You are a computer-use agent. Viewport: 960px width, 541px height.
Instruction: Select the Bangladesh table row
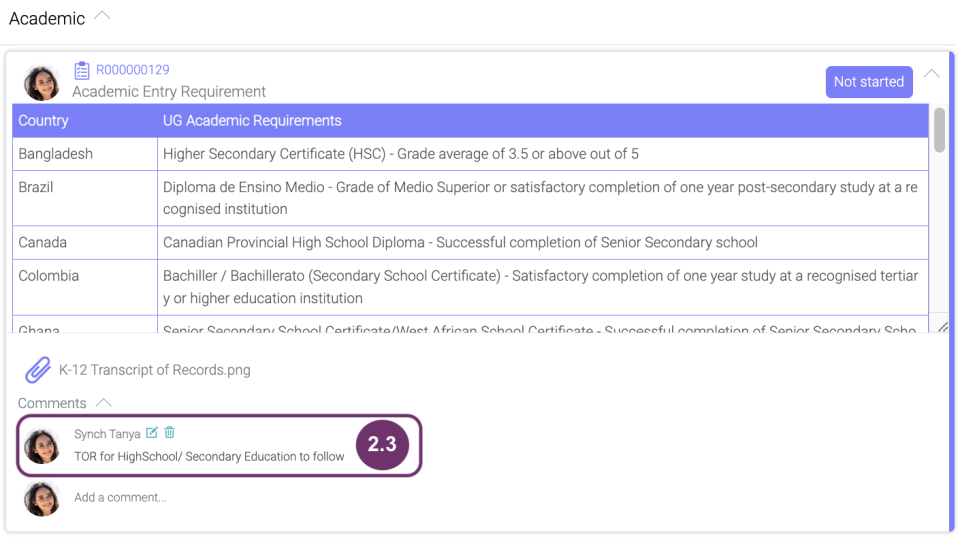(x=470, y=154)
